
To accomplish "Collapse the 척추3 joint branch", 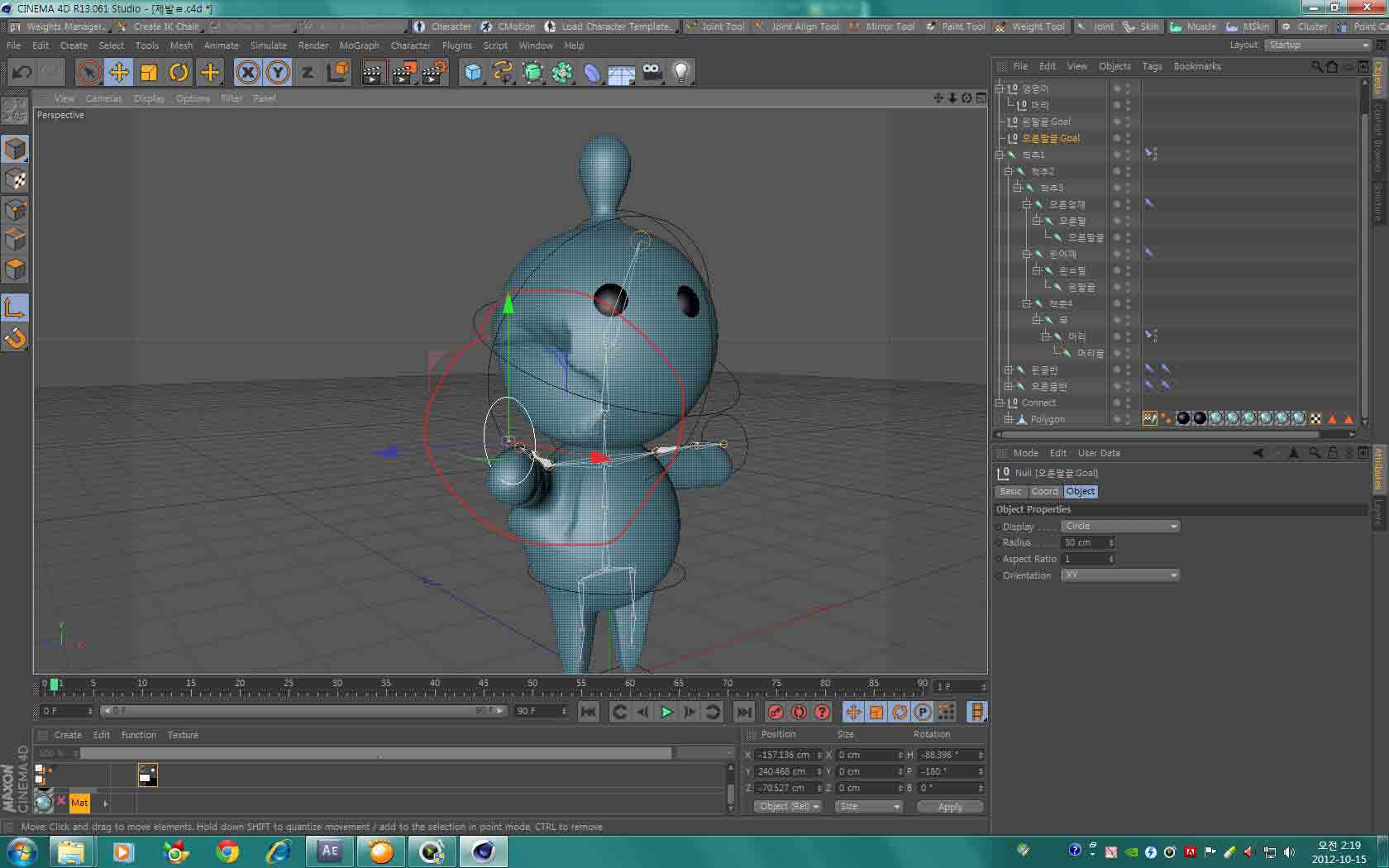I will pos(1017,188).
